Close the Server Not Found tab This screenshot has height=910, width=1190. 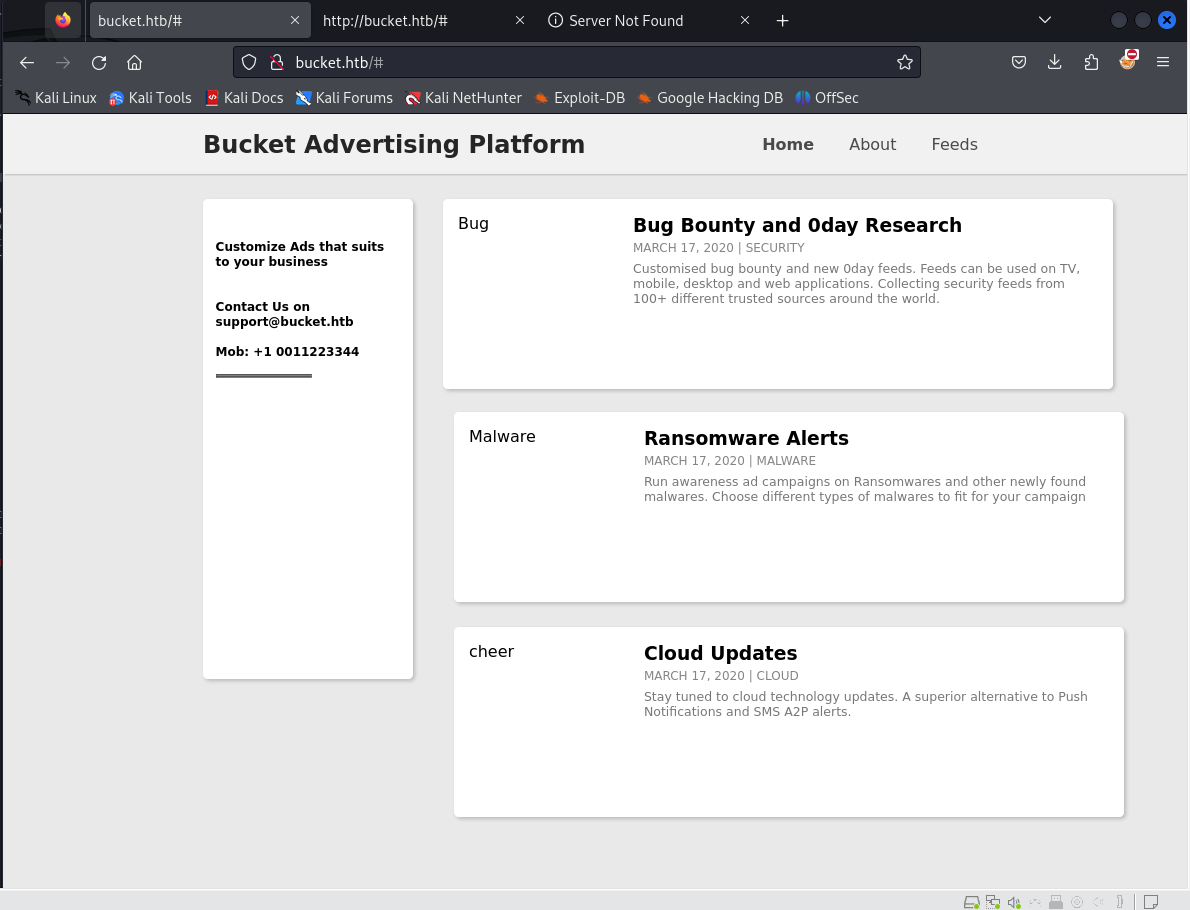745,20
